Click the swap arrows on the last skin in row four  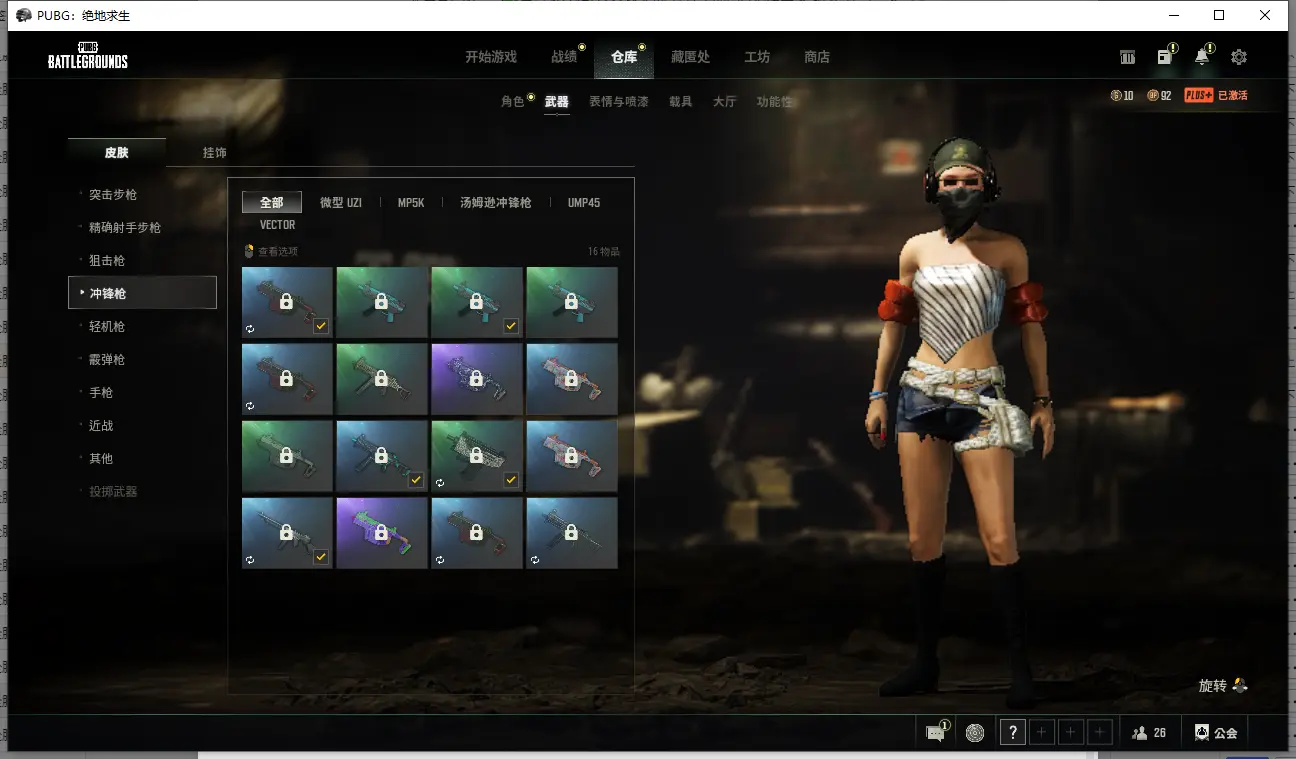tap(535, 560)
